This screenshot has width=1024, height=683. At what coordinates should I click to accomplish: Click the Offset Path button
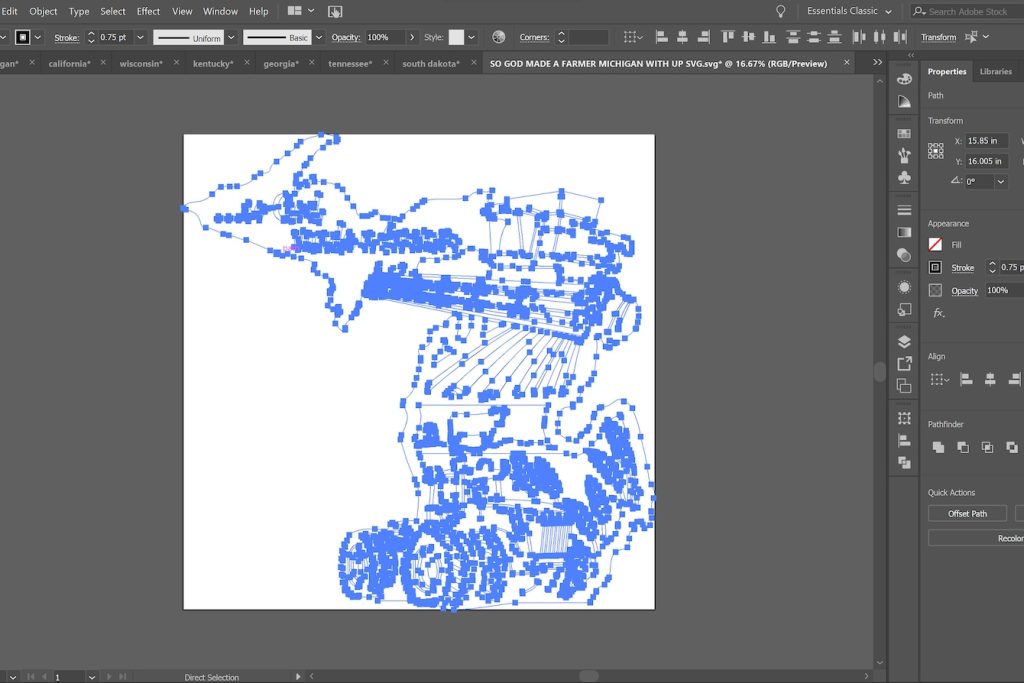click(x=967, y=513)
